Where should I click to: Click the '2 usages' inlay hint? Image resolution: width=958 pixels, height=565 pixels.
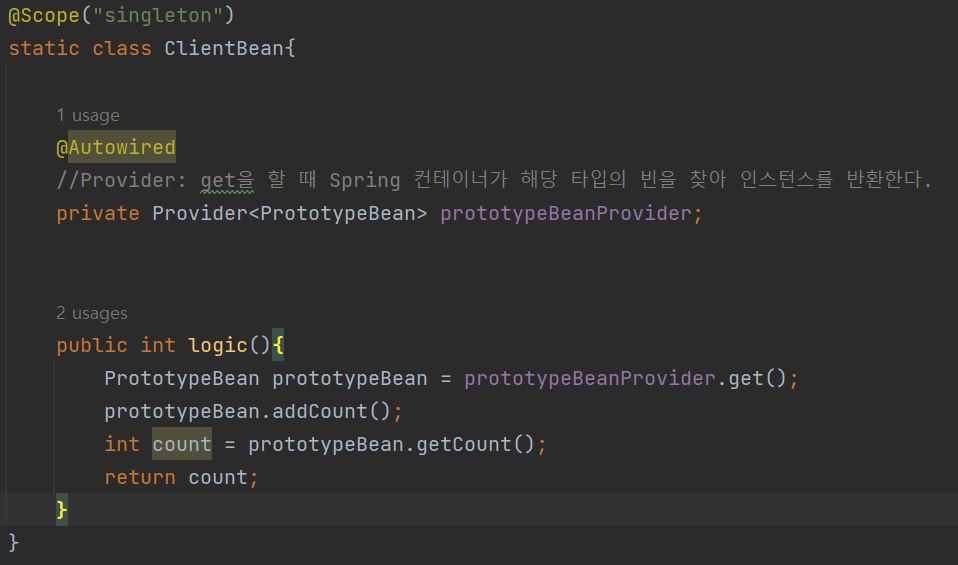coord(92,313)
